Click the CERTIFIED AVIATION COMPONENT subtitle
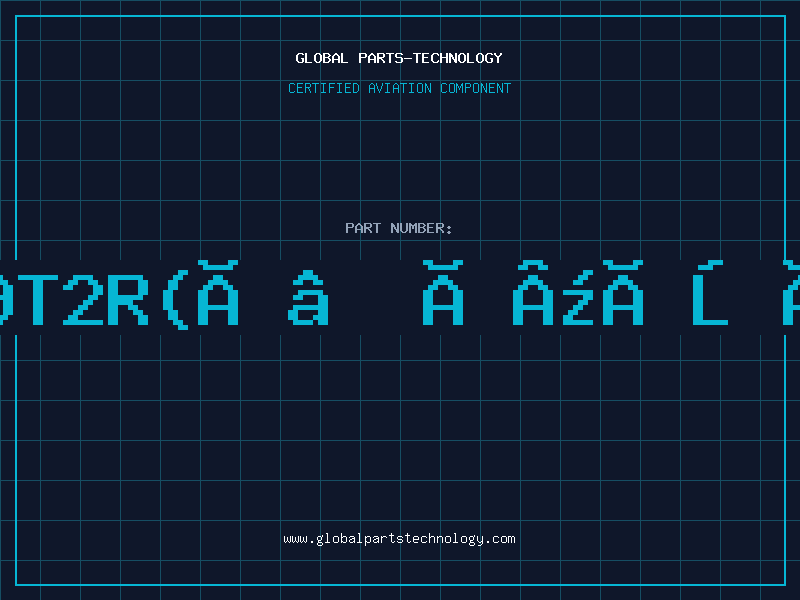Viewport: 800px width, 600px height. pyautogui.click(x=399, y=88)
